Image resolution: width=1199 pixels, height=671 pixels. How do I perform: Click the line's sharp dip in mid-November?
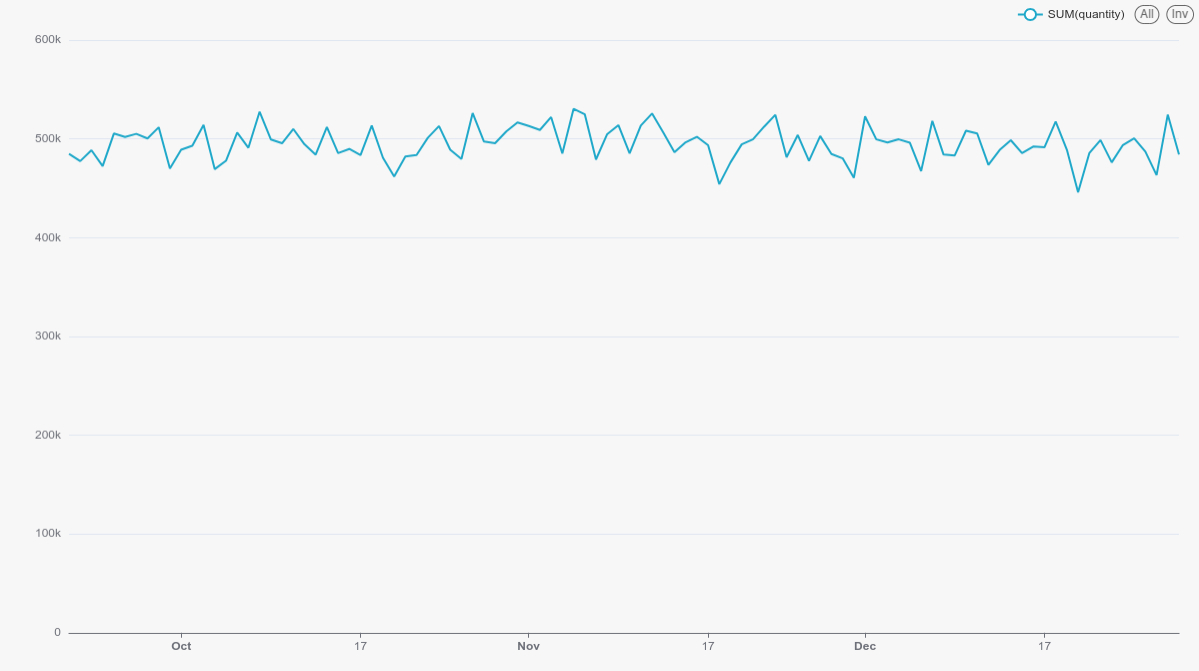pyautogui.click(x=719, y=184)
